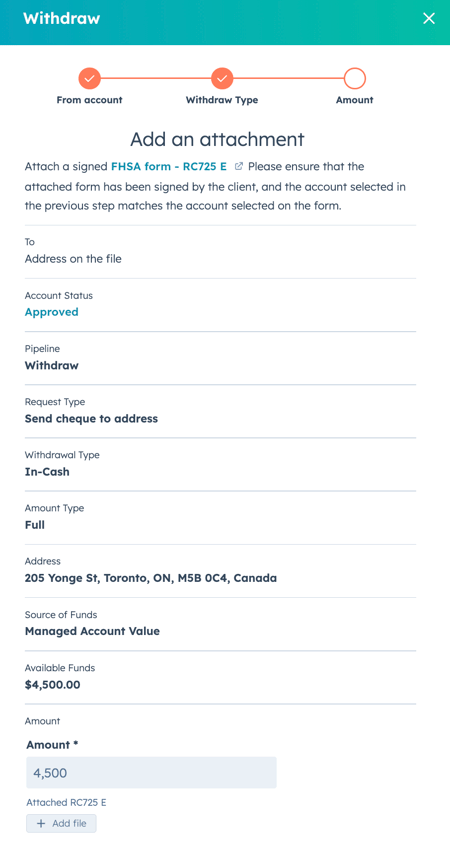The width and height of the screenshot is (450, 845).
Task: Click the Full amount type value
Action: (x=35, y=525)
